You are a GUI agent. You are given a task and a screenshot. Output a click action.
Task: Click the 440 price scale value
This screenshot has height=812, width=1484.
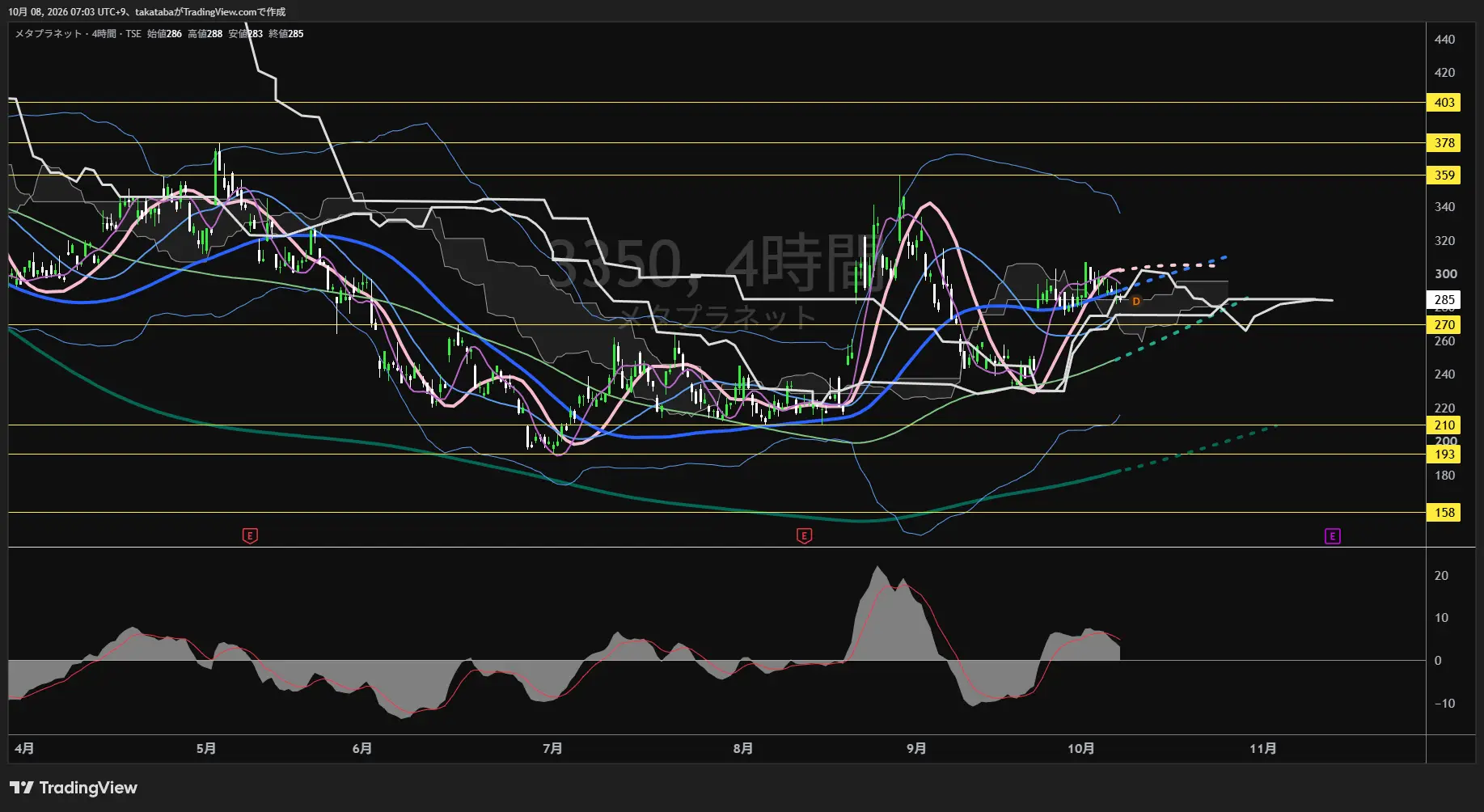coord(1444,40)
